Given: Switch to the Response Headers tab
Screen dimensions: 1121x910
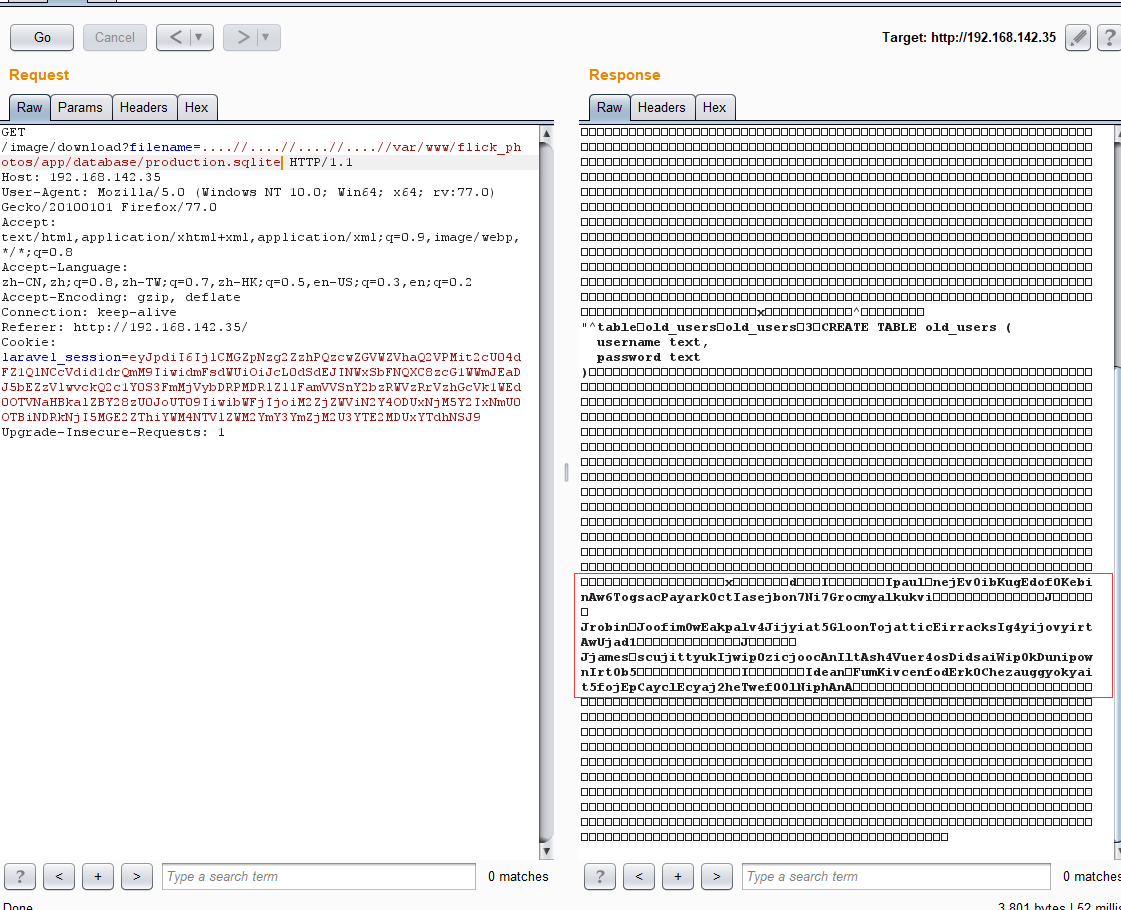Looking at the screenshot, I should [661, 107].
